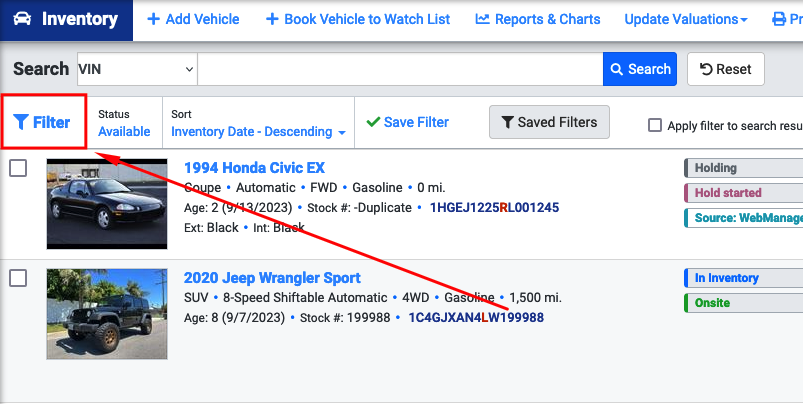Viewport: 803px width, 404px height.
Task: Click VIN link 1C4GJXAN4LW199988
Action: coord(476,317)
